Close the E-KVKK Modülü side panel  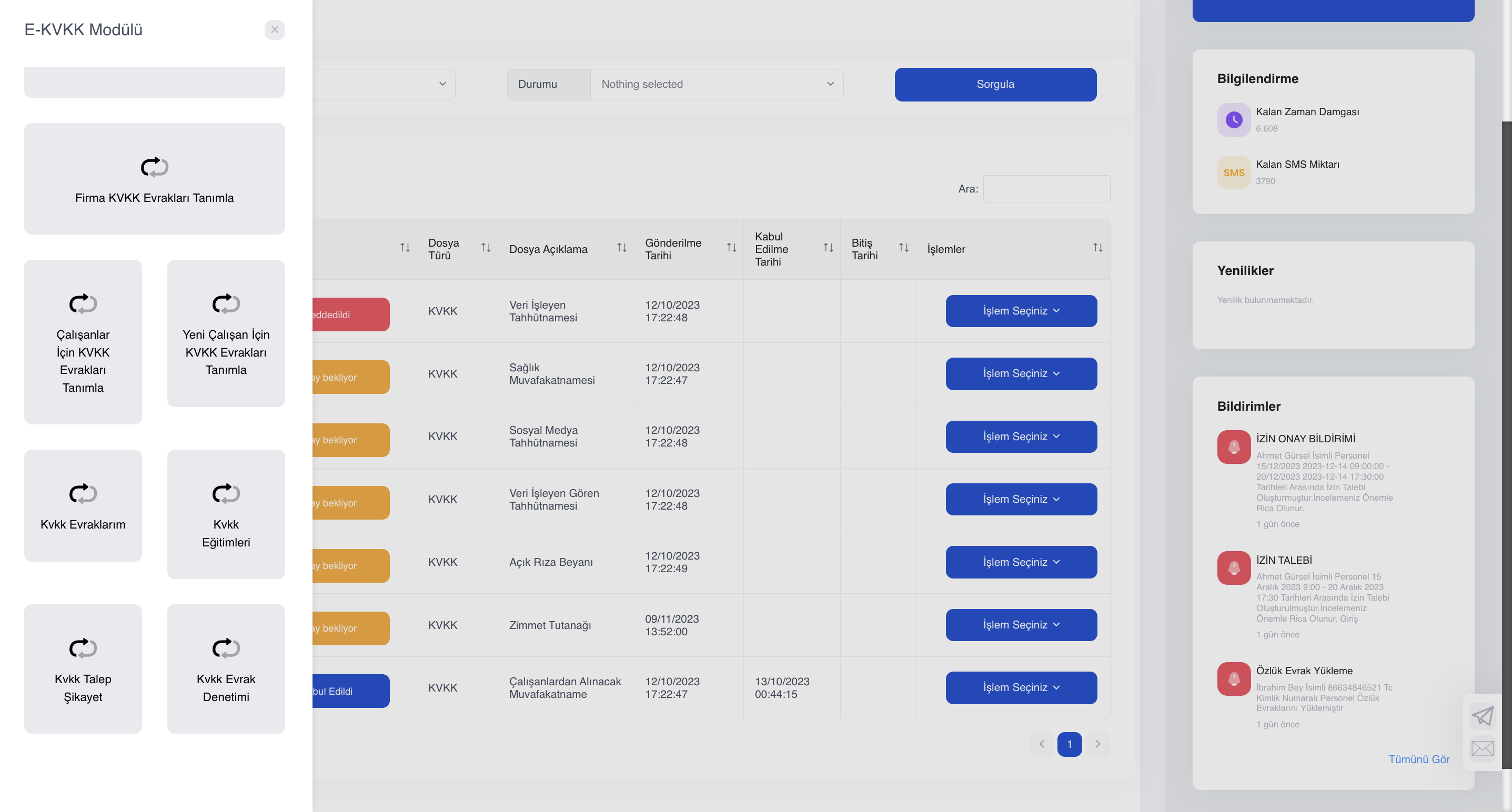click(275, 29)
